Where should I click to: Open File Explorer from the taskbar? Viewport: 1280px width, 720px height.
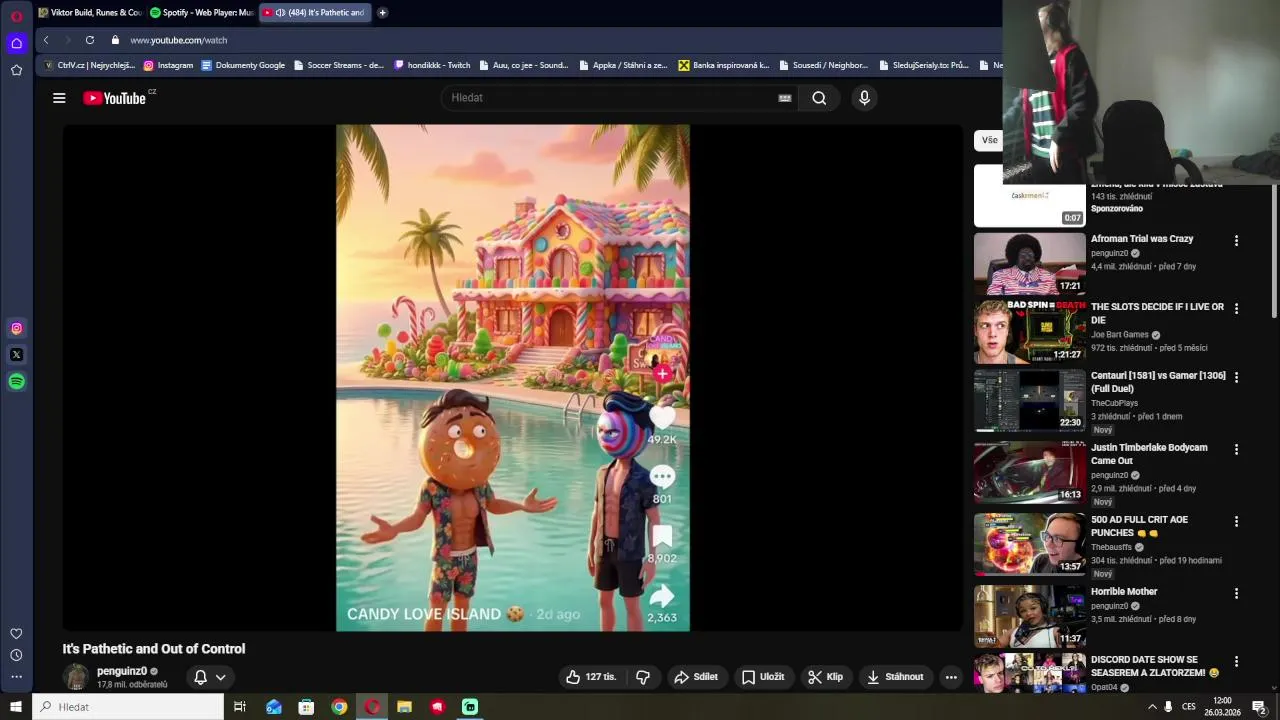[405, 707]
